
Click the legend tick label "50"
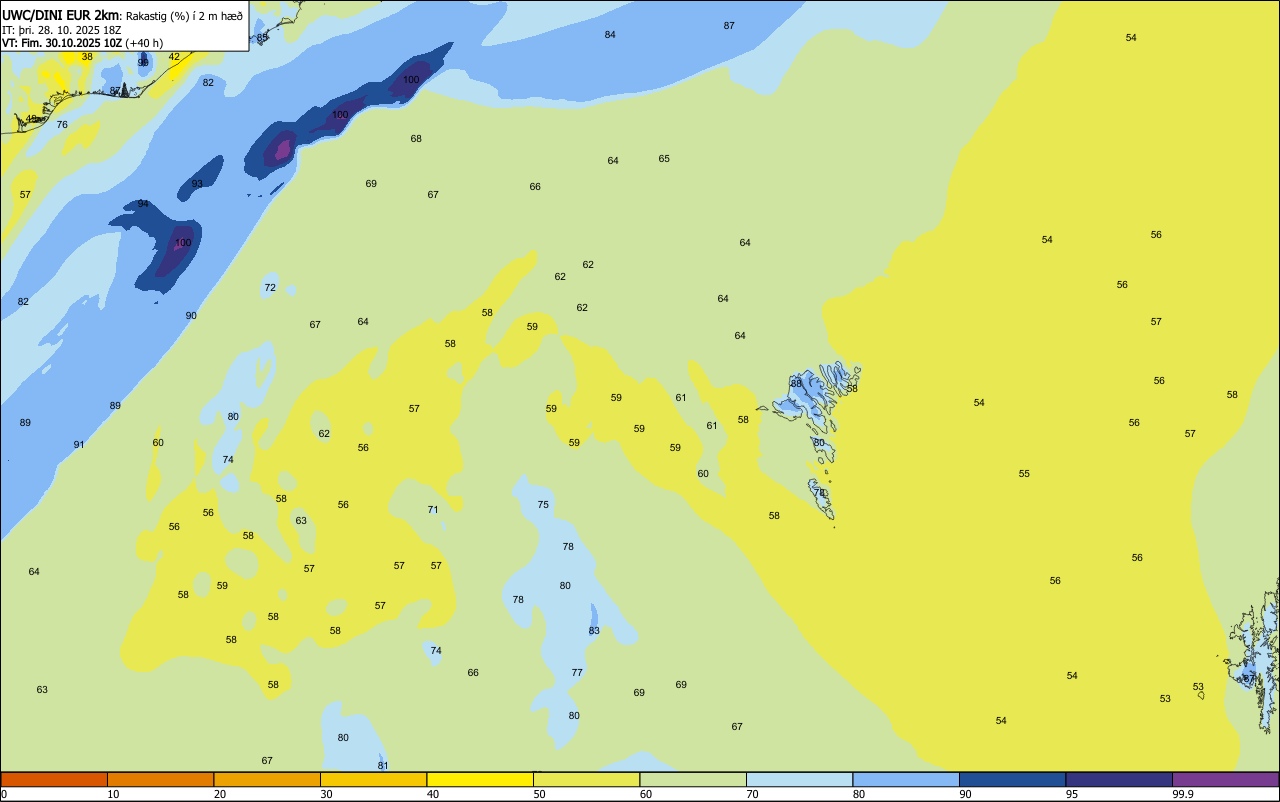coord(540,794)
